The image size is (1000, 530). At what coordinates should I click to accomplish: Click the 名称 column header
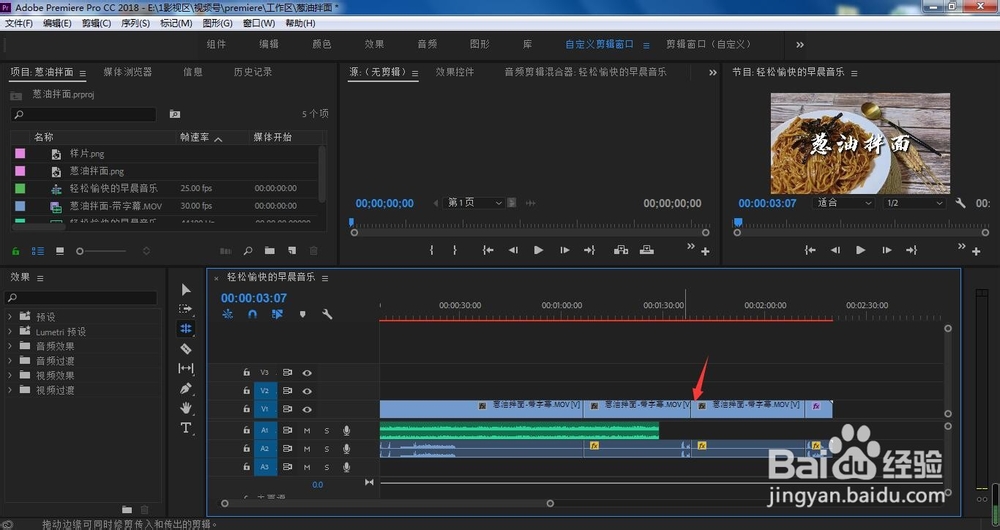(x=43, y=137)
